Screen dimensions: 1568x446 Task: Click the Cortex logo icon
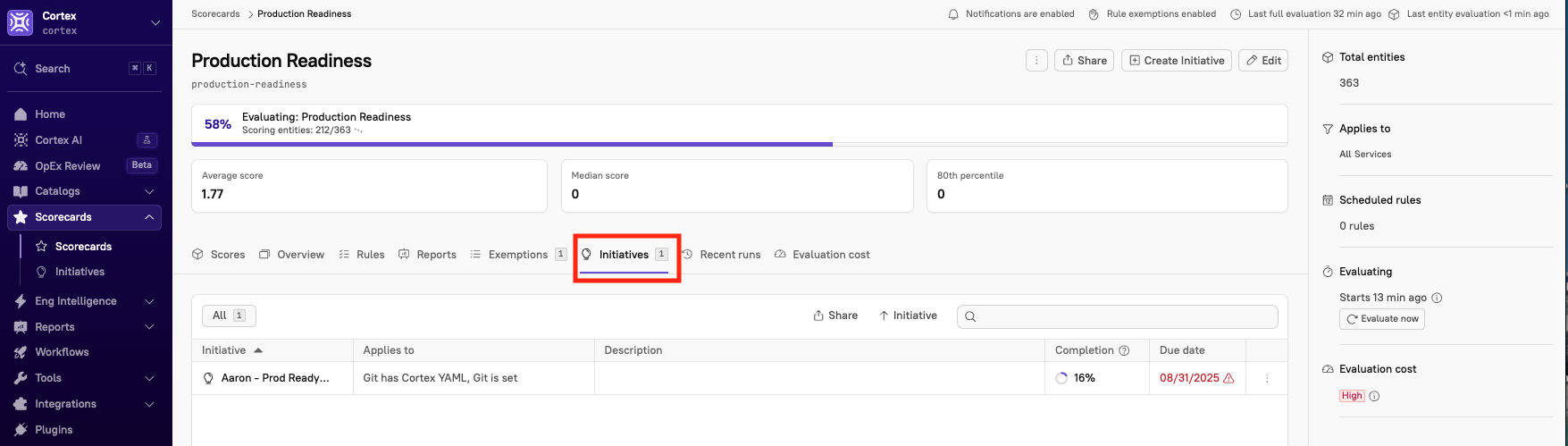(x=20, y=22)
